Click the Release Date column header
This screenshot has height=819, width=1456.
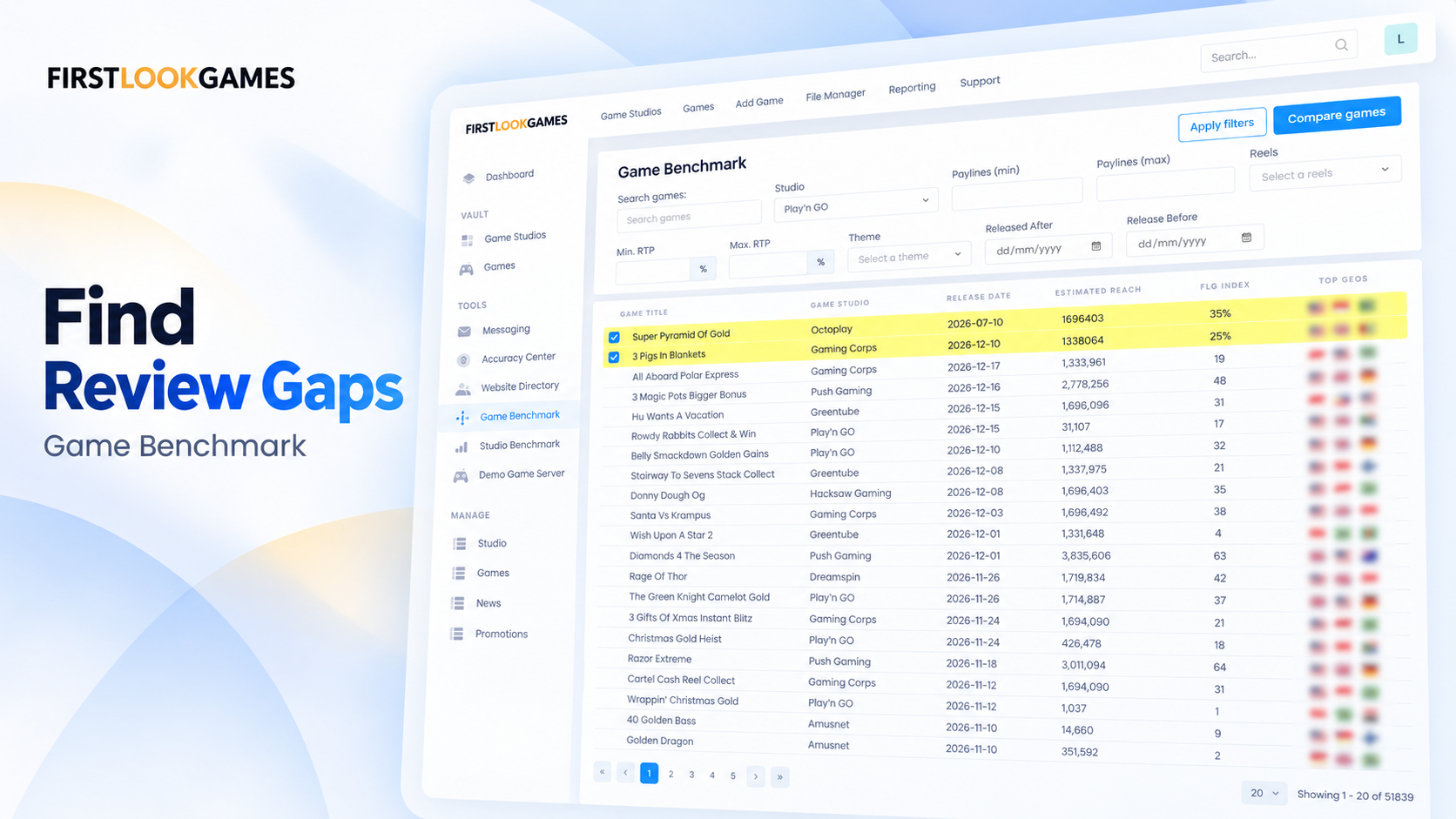[x=979, y=297]
